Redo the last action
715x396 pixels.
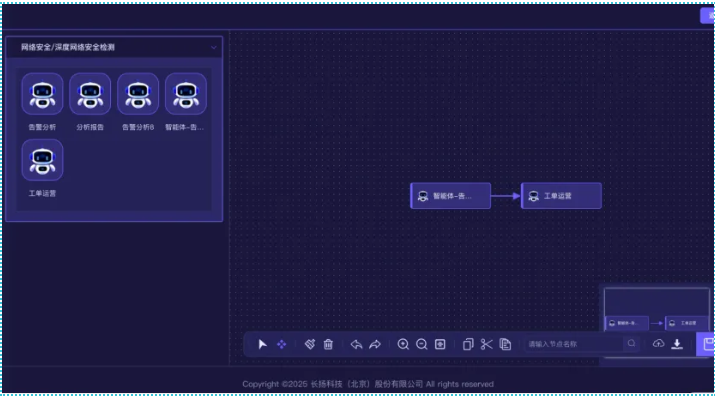click(x=375, y=344)
